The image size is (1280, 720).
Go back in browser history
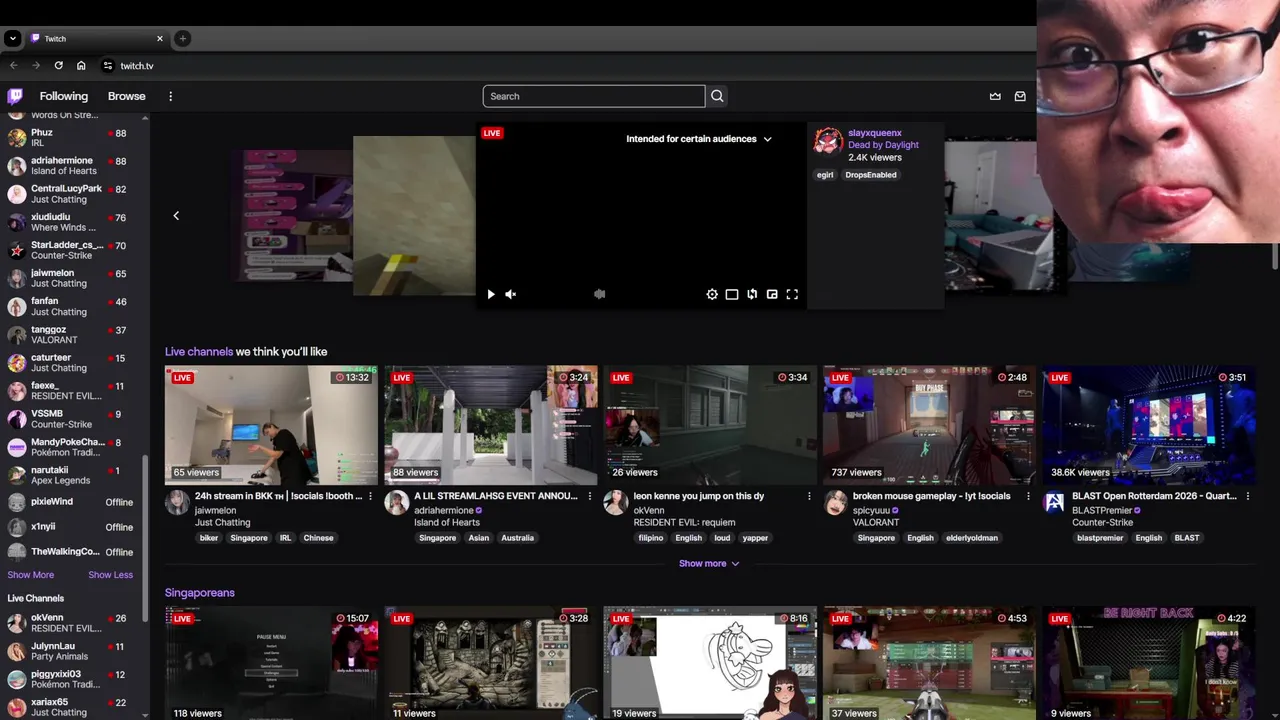coord(13,66)
